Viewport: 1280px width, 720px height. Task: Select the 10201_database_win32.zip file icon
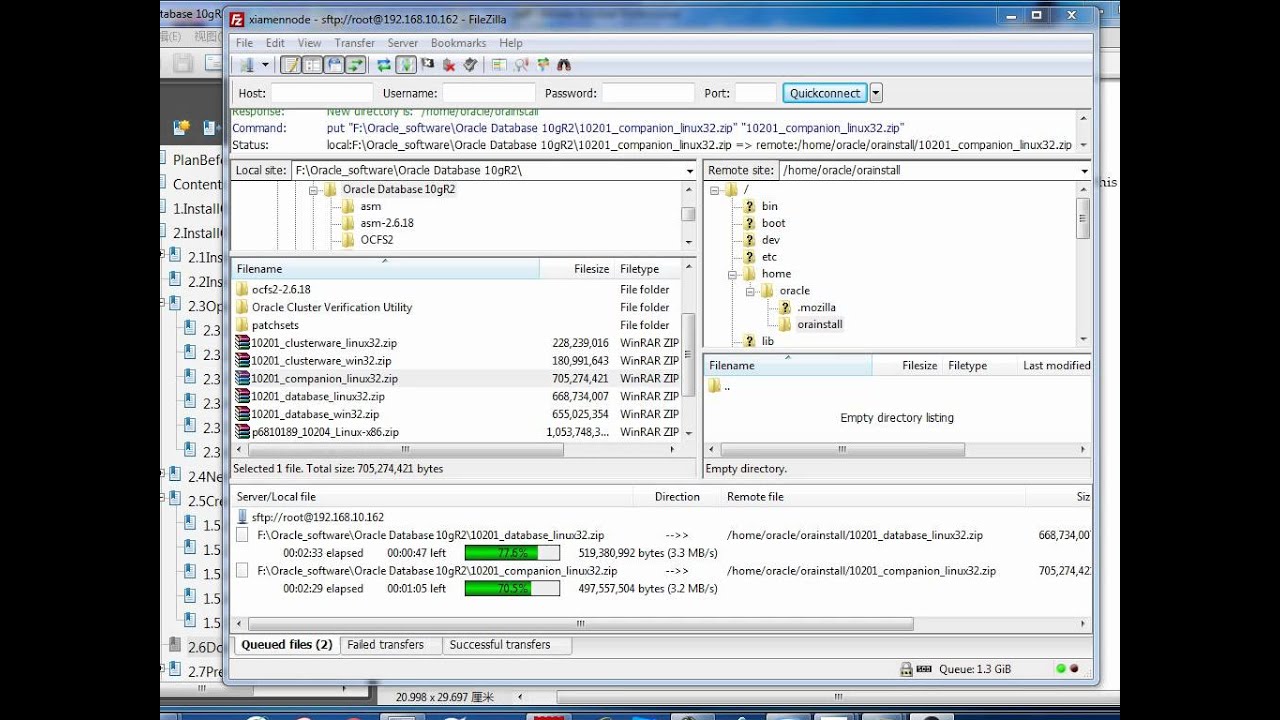(242, 414)
